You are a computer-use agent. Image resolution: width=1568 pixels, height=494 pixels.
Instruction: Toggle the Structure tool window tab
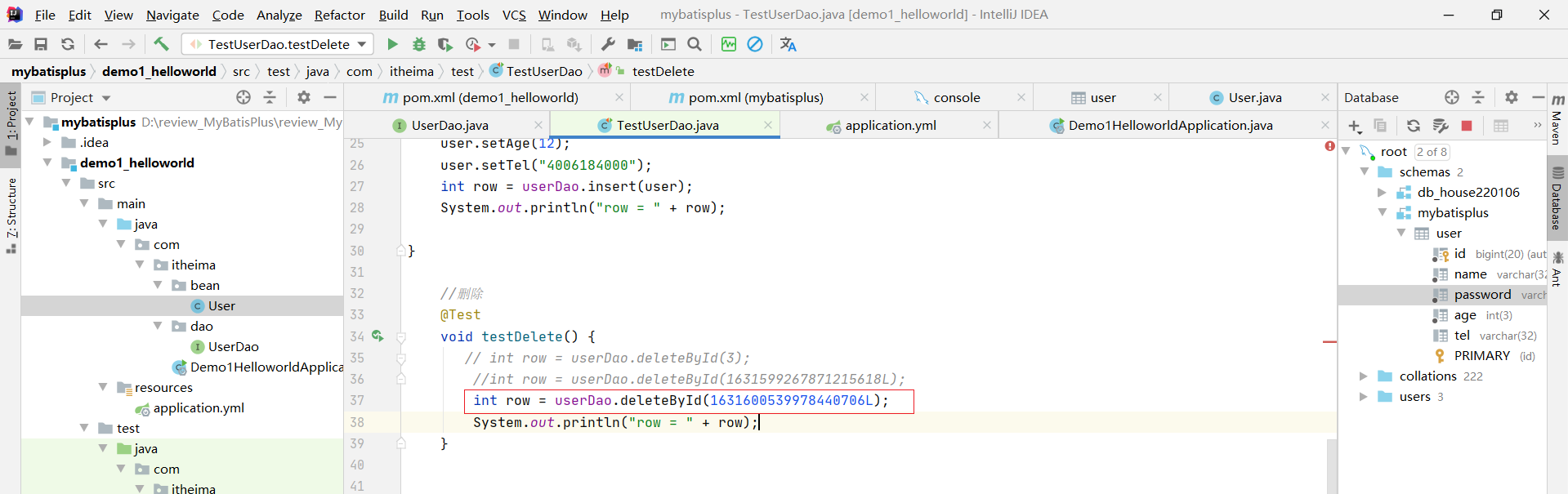(x=11, y=214)
